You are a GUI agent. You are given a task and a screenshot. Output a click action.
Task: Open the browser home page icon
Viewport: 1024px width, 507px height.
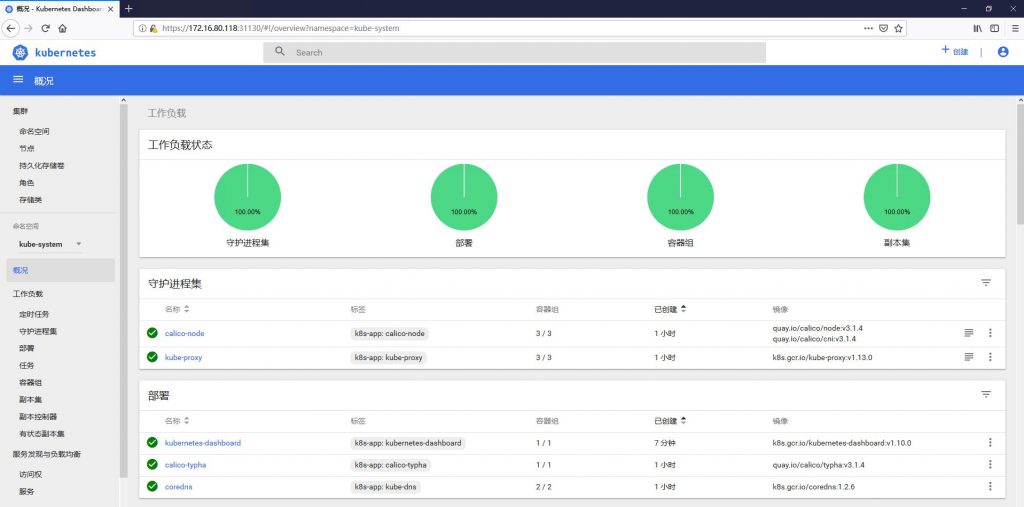pyautogui.click(x=63, y=28)
